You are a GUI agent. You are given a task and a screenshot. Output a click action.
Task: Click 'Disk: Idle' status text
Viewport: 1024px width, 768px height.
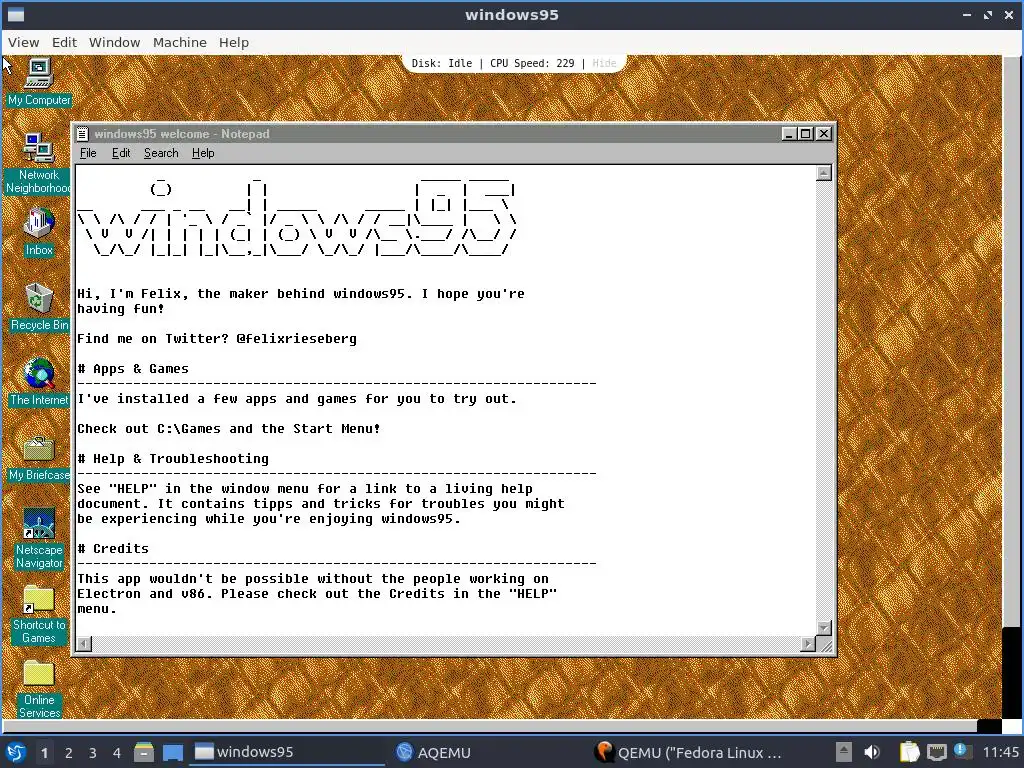[x=441, y=63]
